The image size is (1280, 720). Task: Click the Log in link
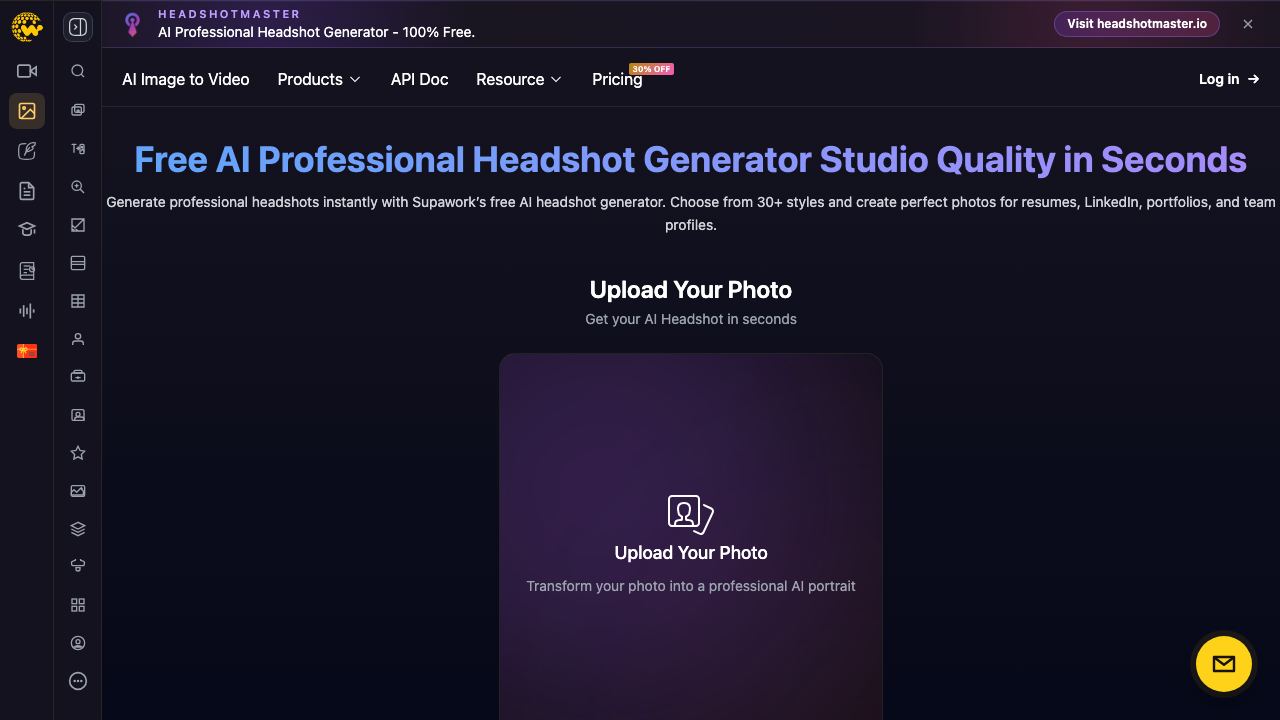coord(1229,79)
